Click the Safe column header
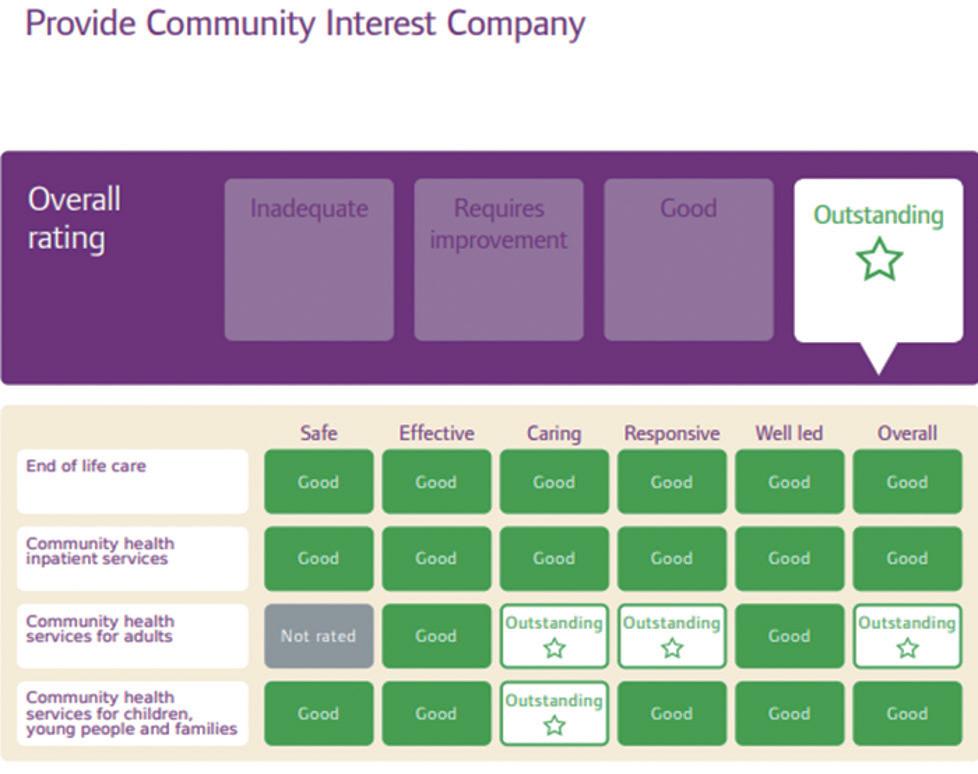 [x=319, y=433]
